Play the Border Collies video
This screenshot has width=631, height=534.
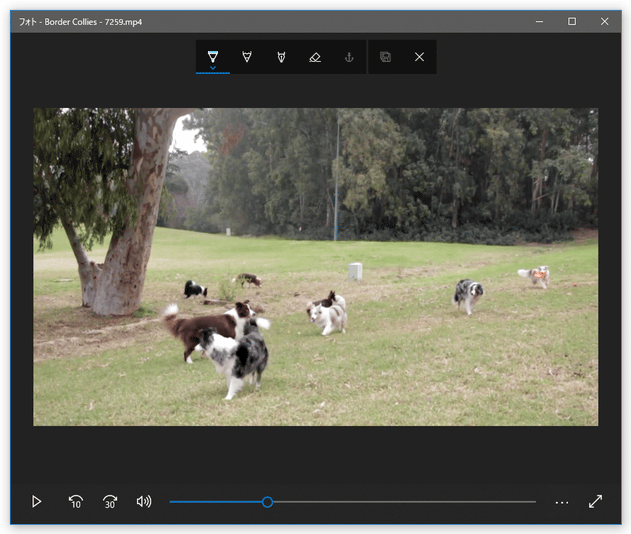point(37,501)
